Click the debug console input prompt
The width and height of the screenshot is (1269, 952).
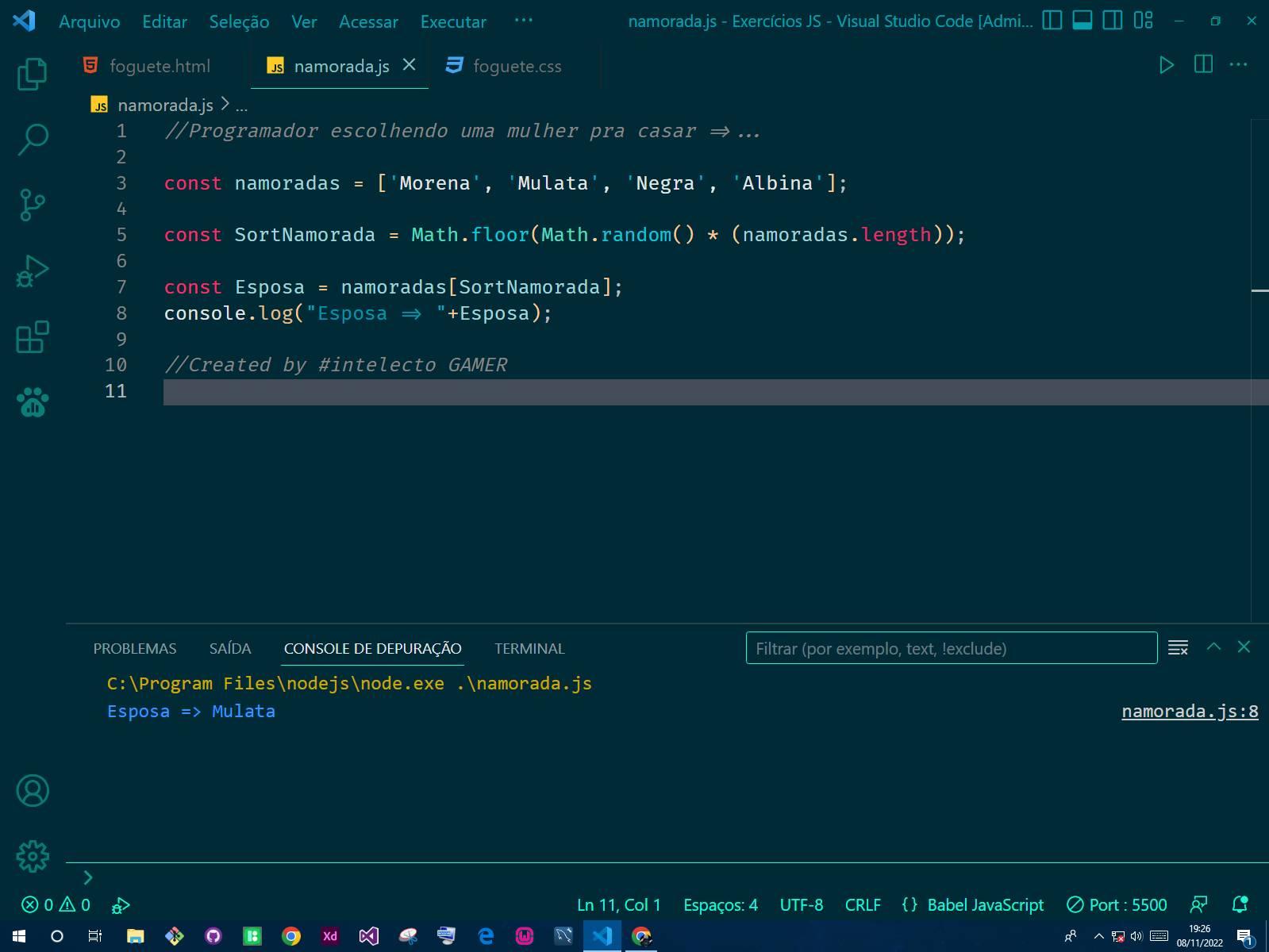(x=667, y=877)
